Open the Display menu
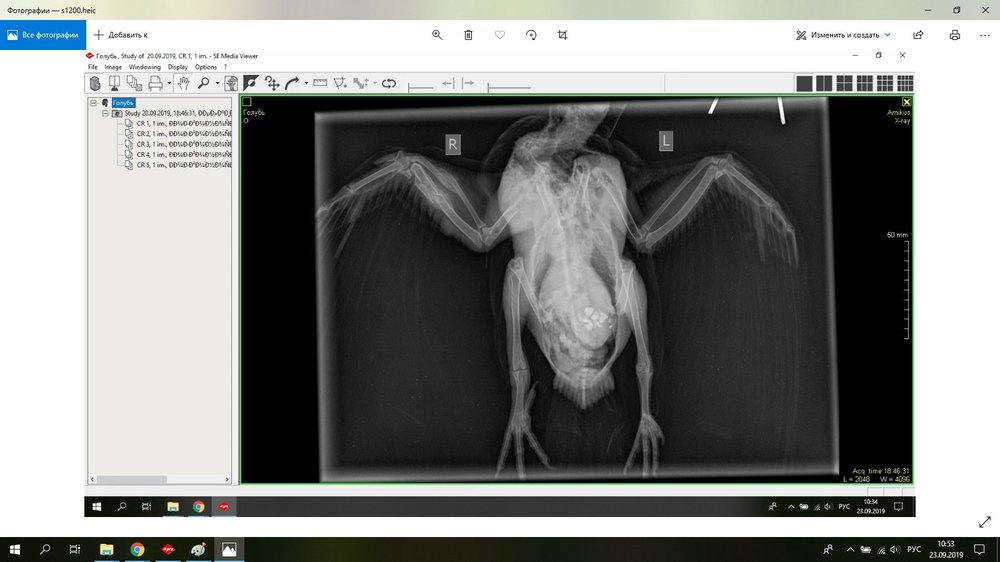Image resolution: width=1000 pixels, height=562 pixels. pos(177,67)
